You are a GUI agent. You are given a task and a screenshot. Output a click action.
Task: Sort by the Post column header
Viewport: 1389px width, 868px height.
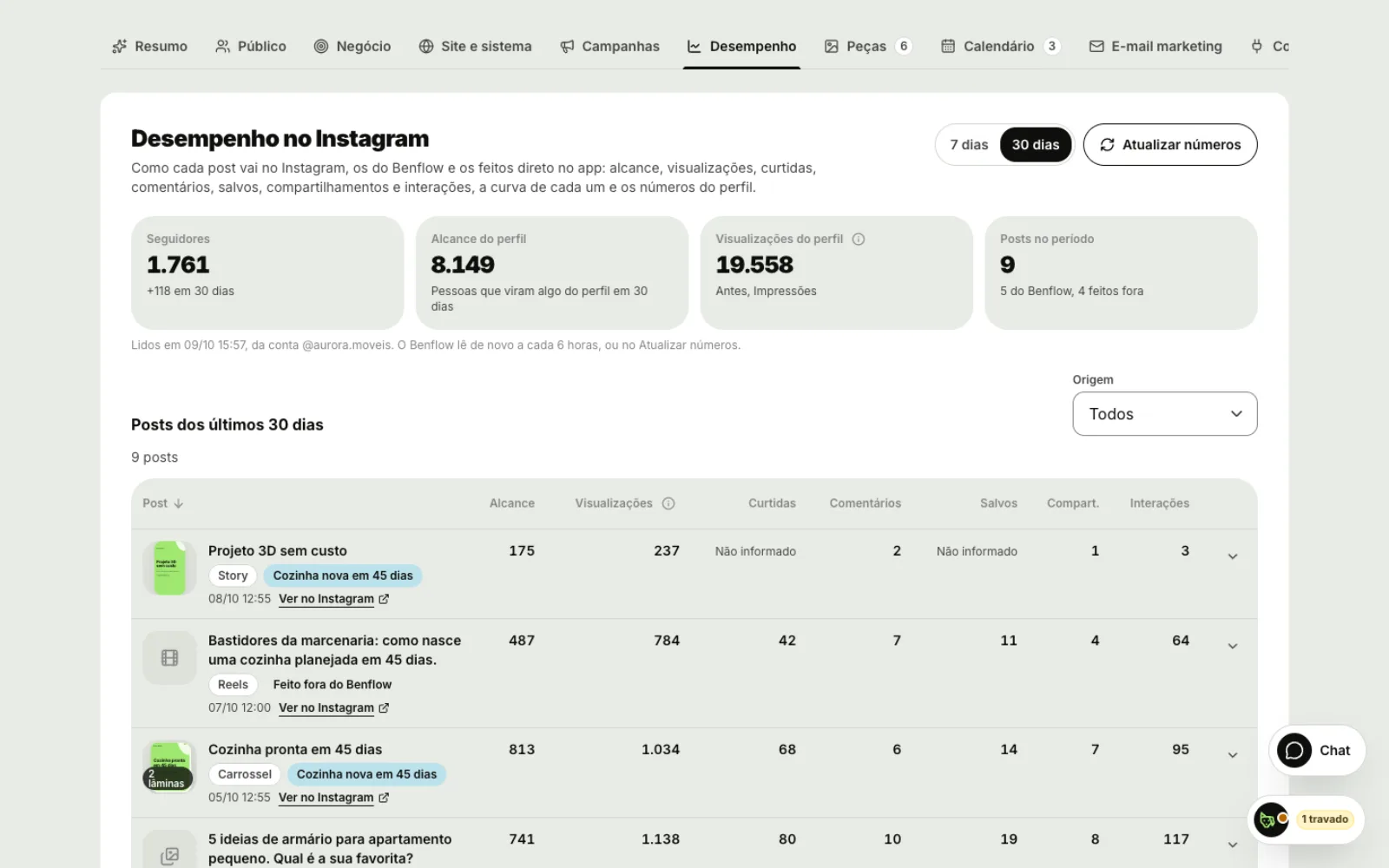(x=163, y=503)
